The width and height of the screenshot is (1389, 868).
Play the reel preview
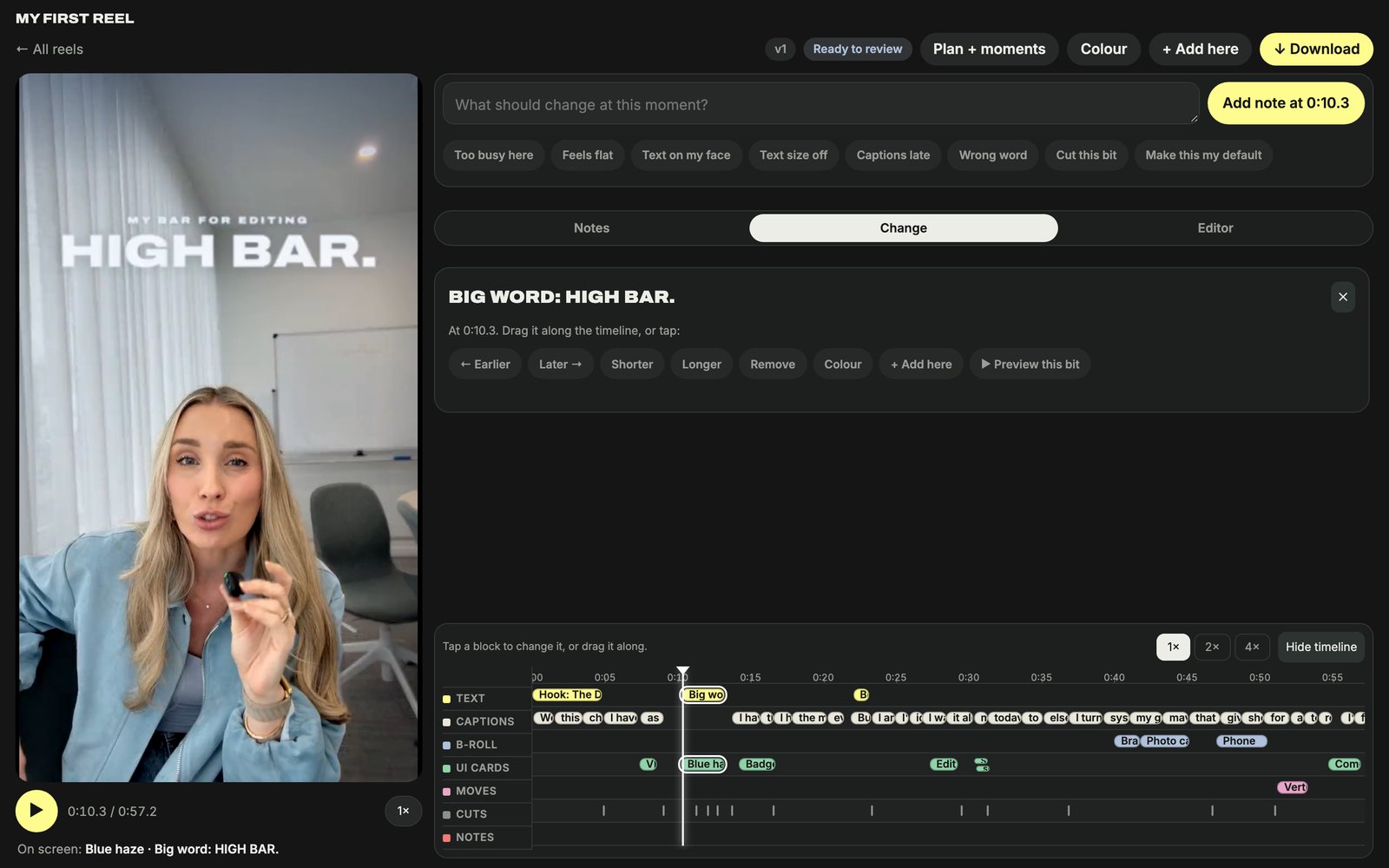[36, 811]
